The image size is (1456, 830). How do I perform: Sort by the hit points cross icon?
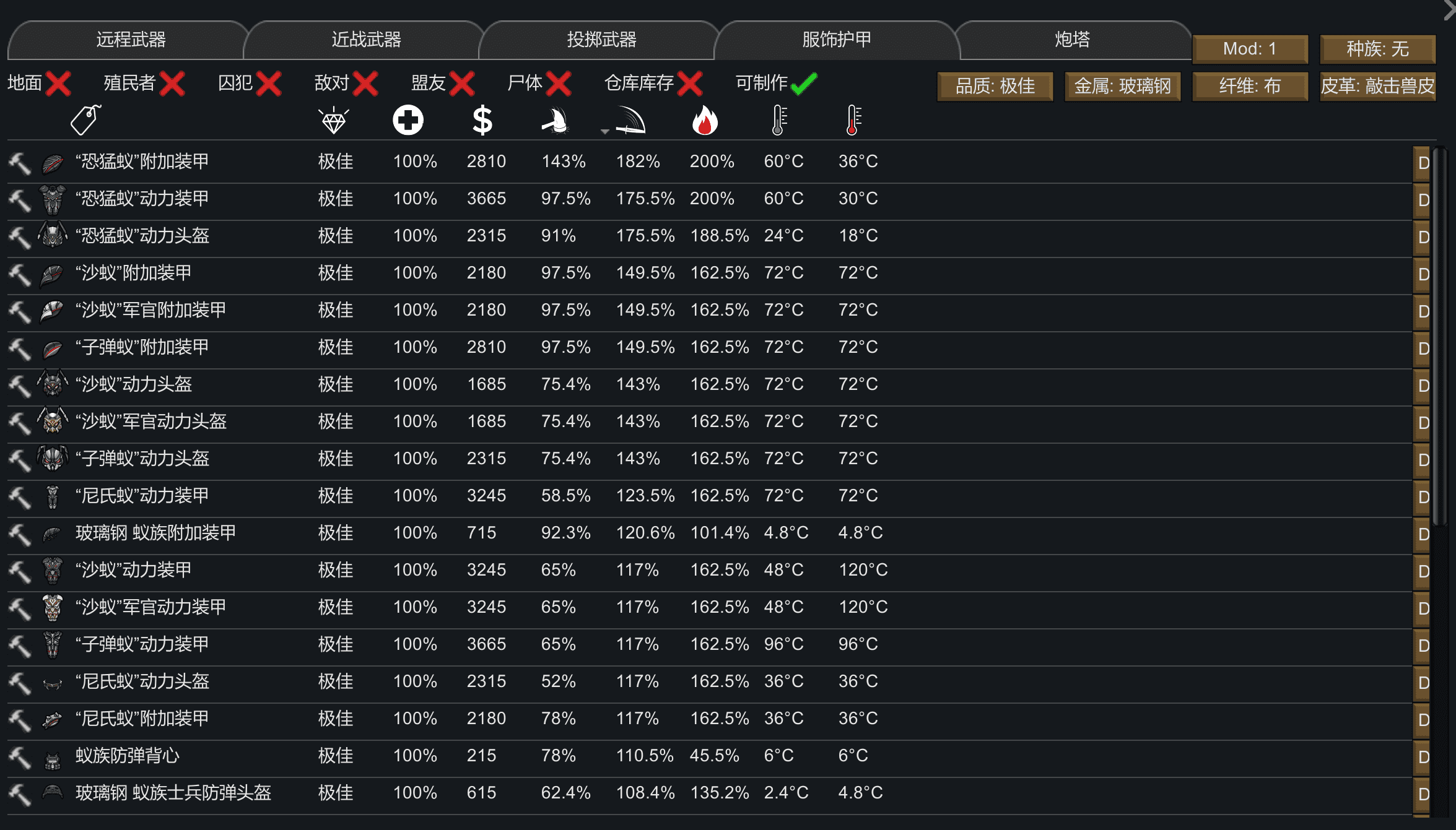coord(408,120)
